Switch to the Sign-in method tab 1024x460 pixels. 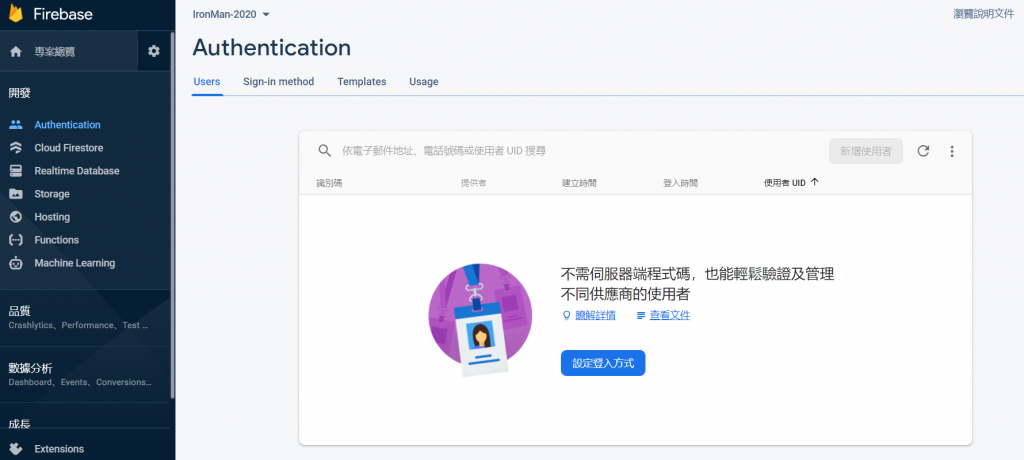279,82
